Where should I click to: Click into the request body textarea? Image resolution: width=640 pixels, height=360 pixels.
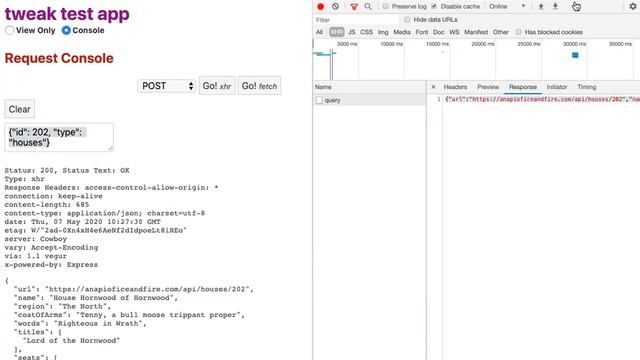click(59, 138)
